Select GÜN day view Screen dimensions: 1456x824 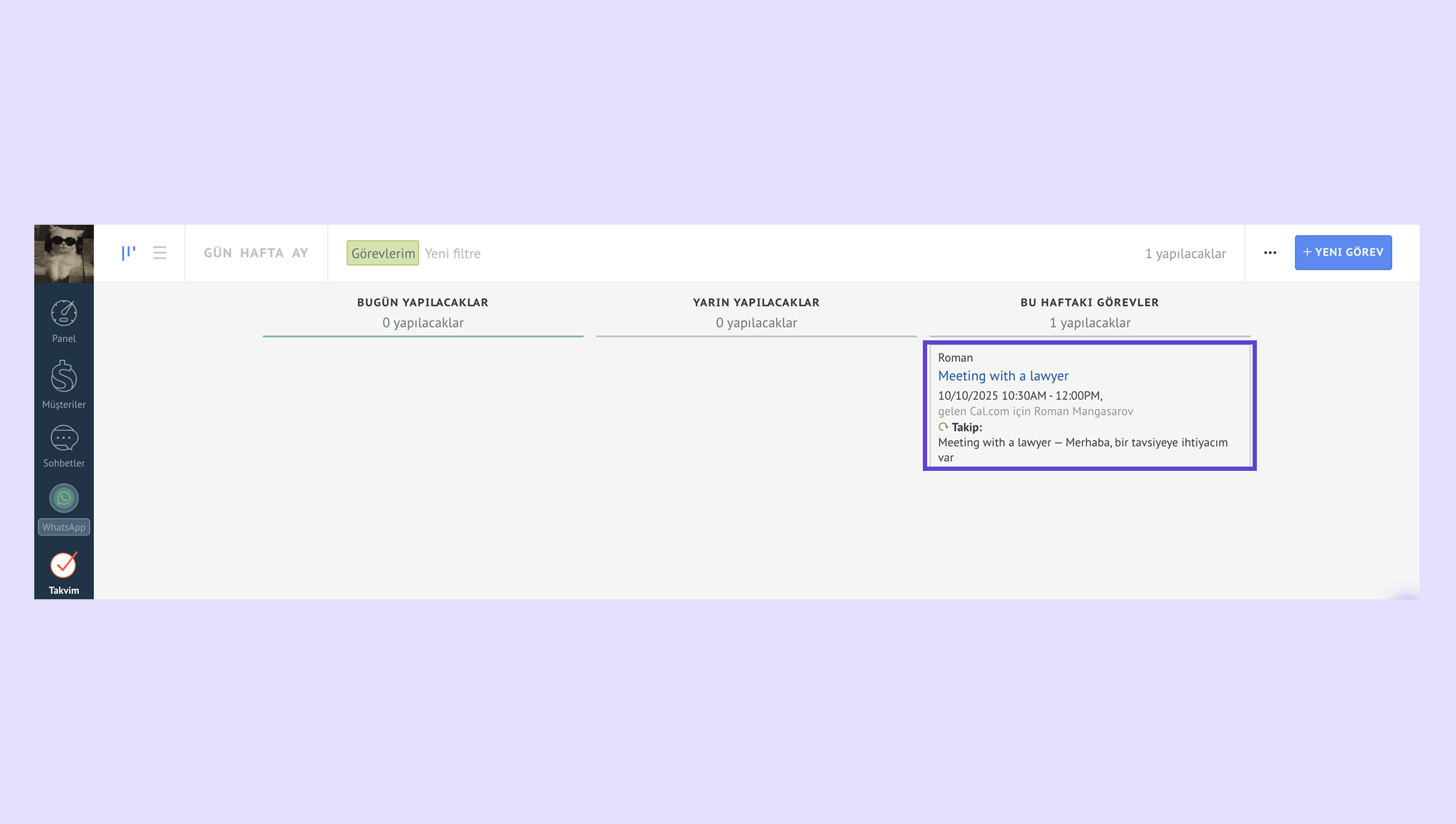(x=217, y=253)
